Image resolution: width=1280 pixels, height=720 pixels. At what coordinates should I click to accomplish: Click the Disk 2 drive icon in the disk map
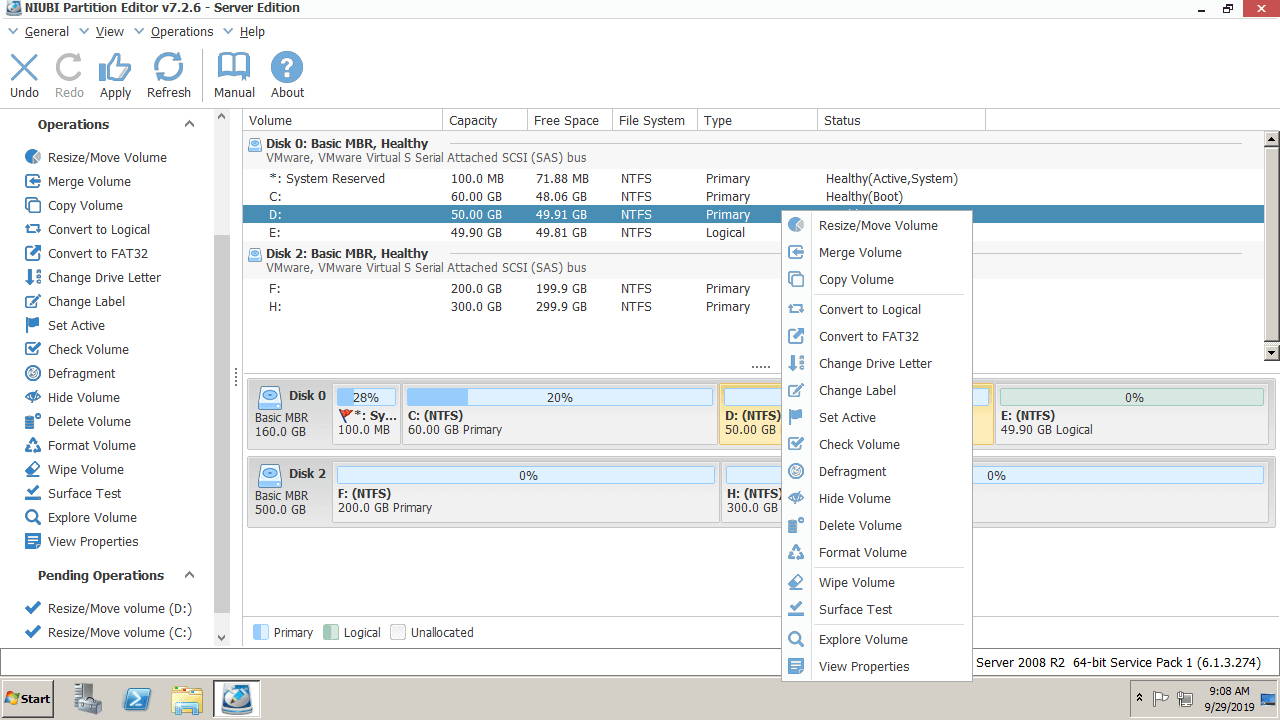pyautogui.click(x=270, y=474)
